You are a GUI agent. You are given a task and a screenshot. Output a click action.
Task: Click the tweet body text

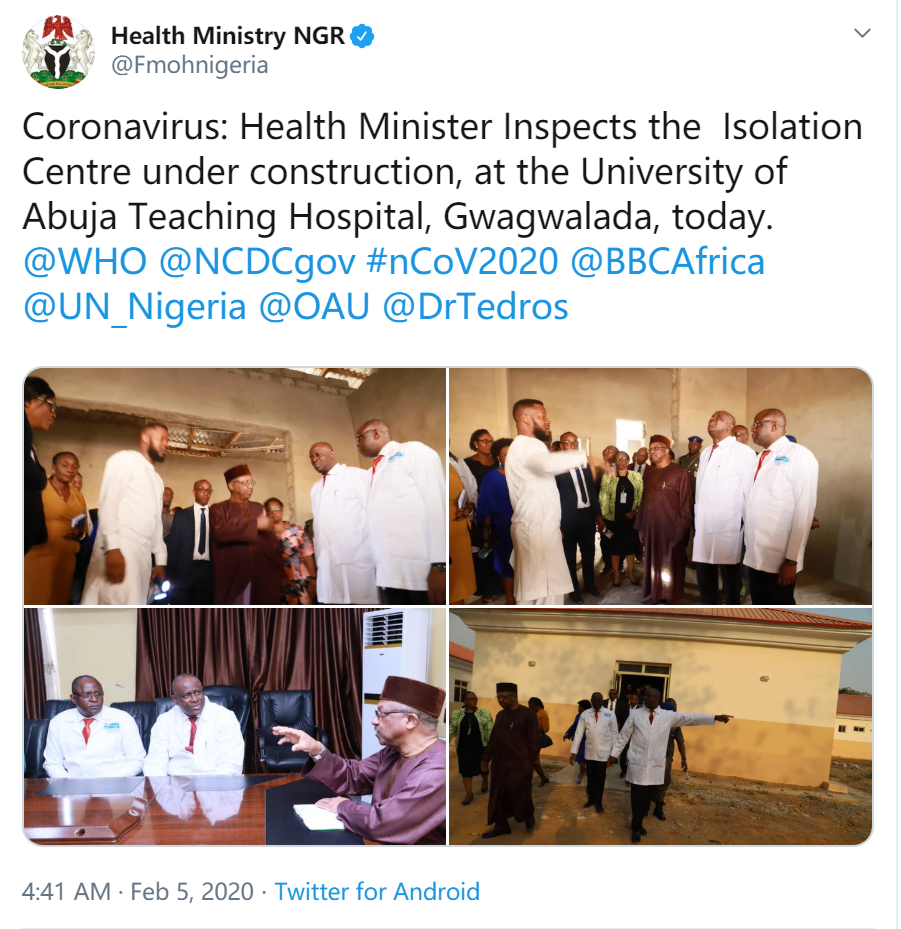440,172
